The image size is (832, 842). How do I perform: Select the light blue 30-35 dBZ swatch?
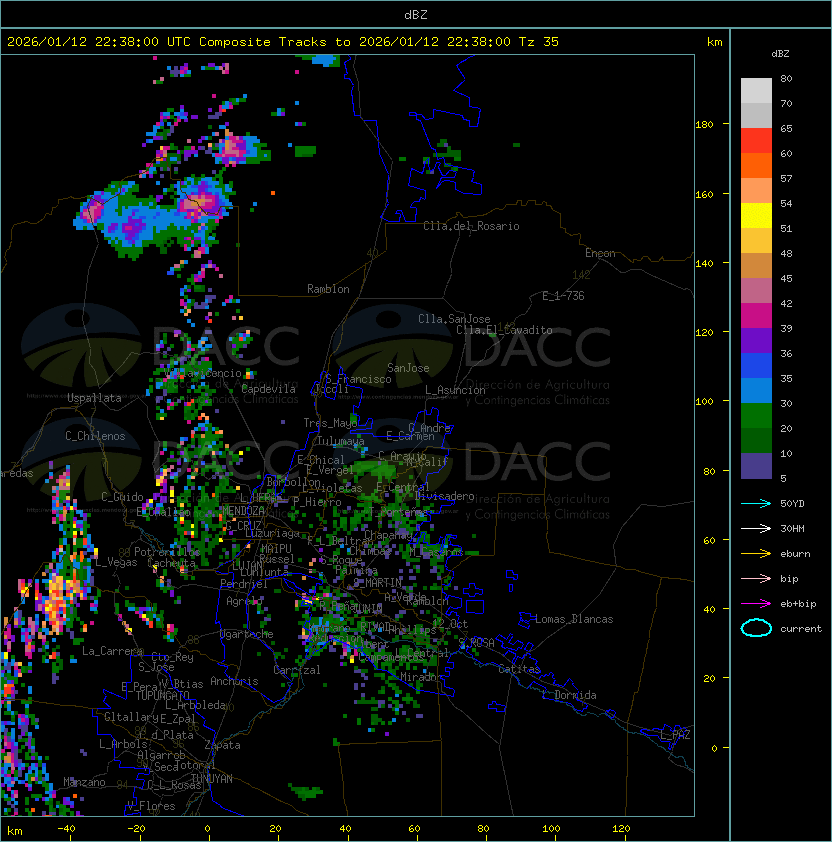(756, 391)
